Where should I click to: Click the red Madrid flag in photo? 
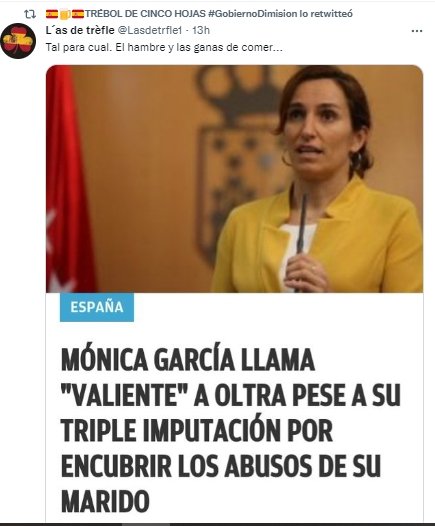[67, 181]
